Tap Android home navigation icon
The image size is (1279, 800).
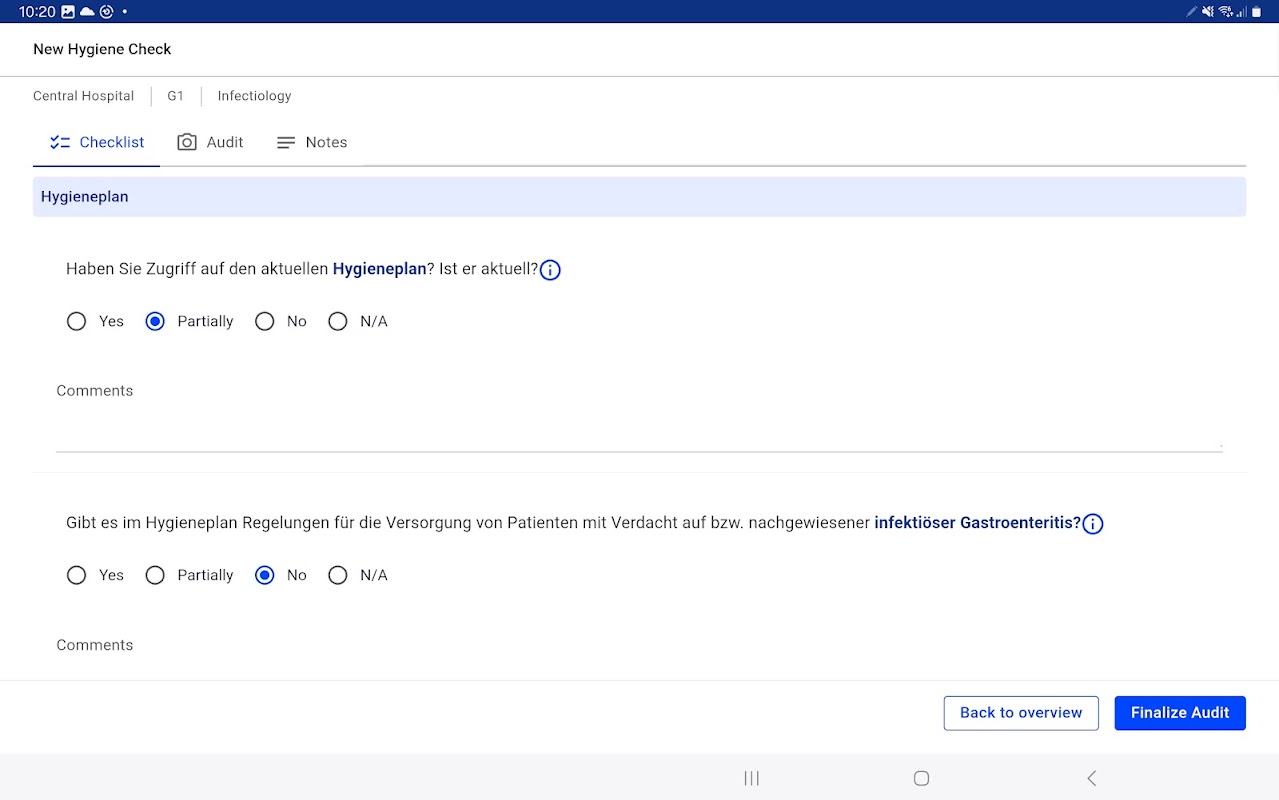tap(922, 778)
